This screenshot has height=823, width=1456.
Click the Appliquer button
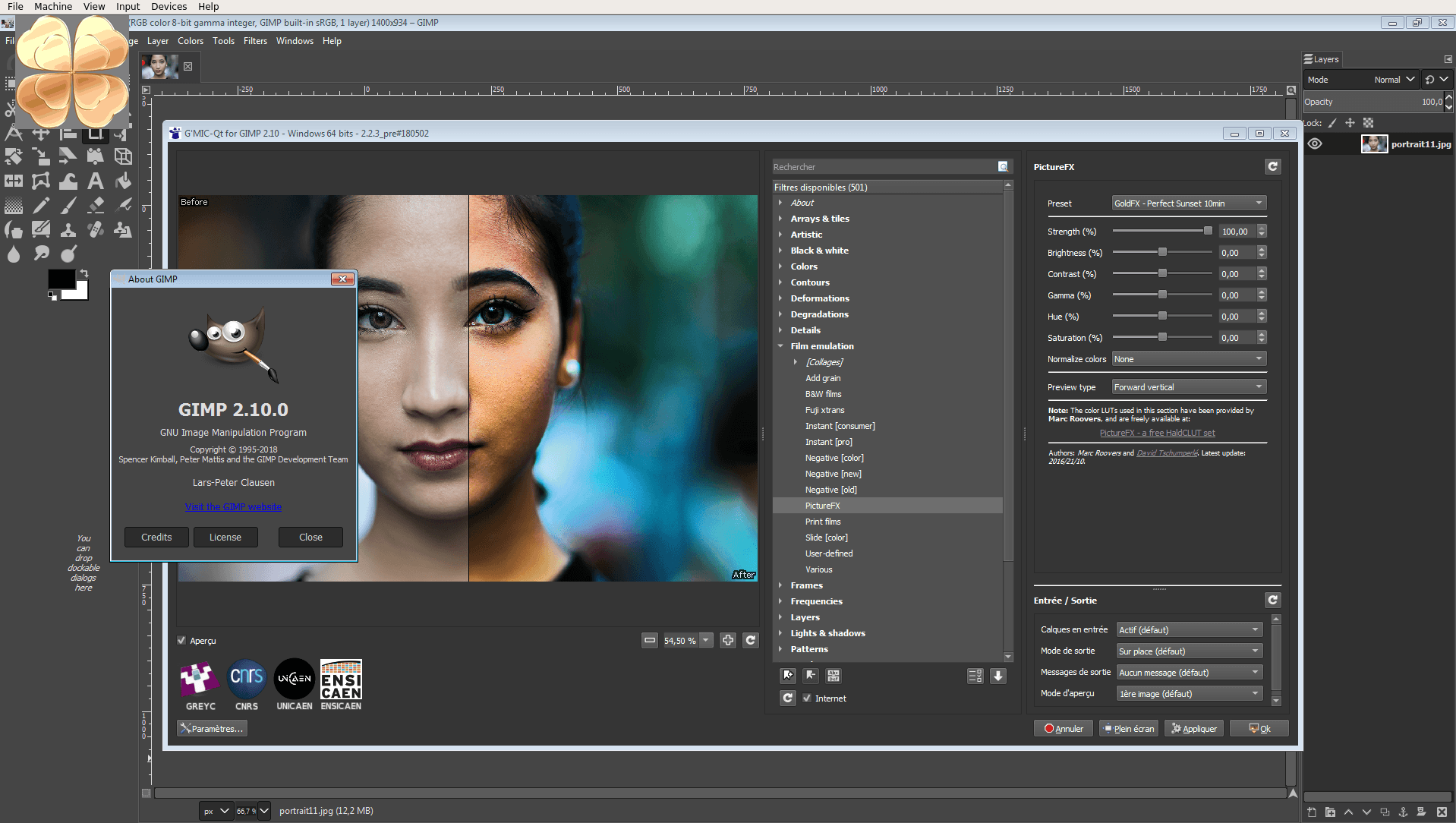coord(1194,728)
